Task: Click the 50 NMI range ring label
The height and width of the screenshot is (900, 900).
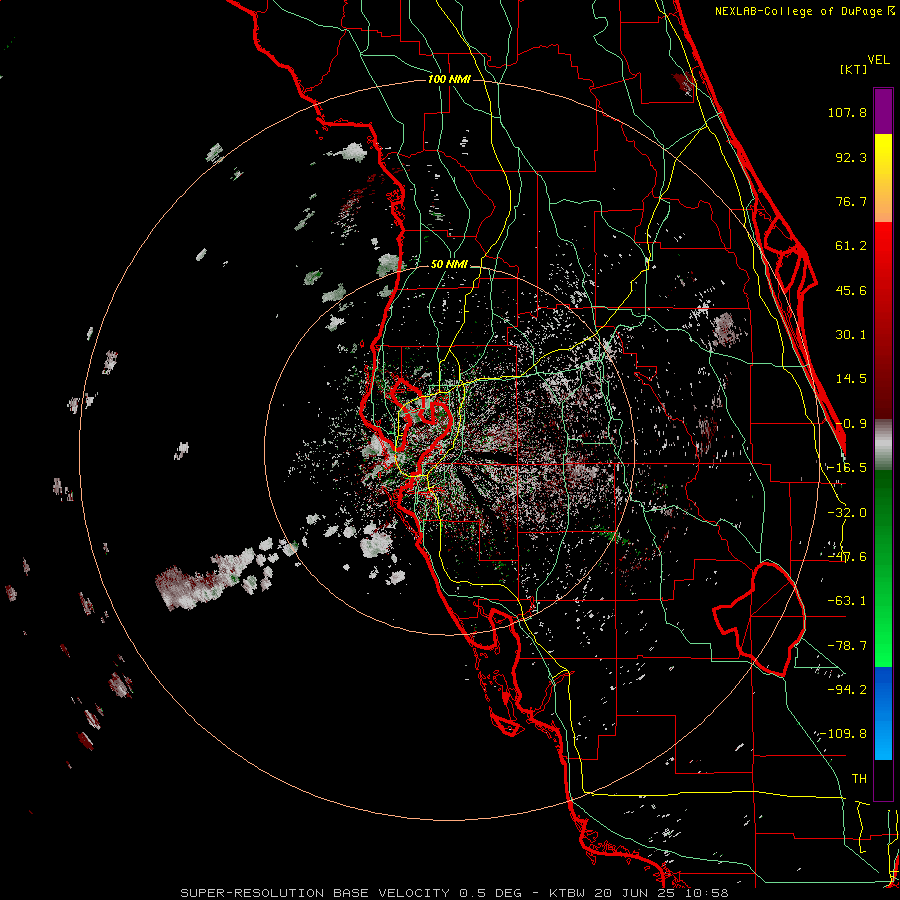Action: click(449, 265)
